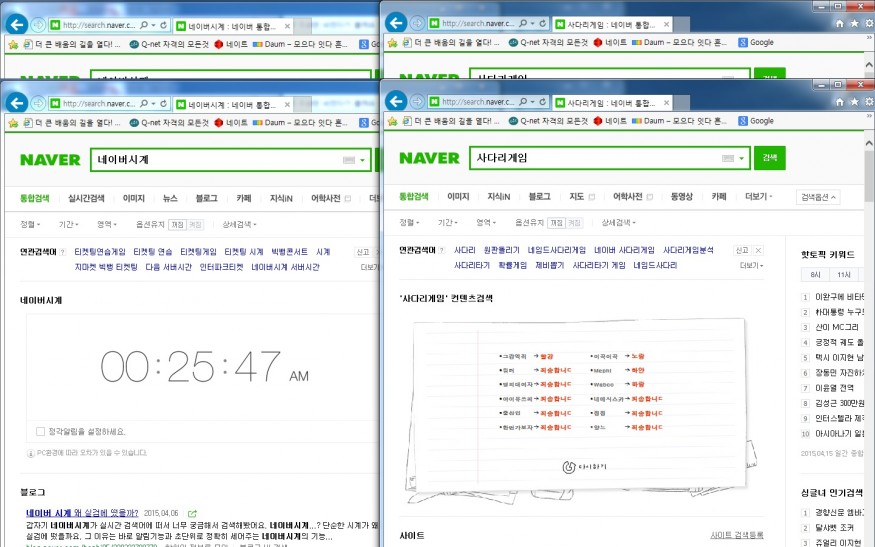
Task: Enable the 정각알림 alarm checkbox under the clock
Action: pyautogui.click(x=40, y=432)
